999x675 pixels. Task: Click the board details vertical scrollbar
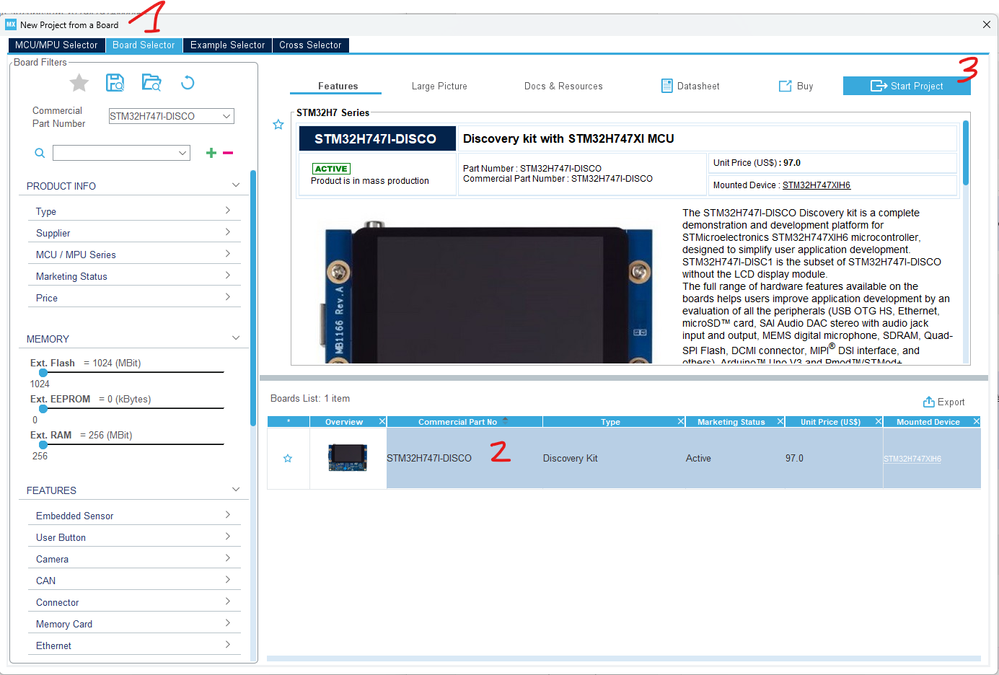coord(966,153)
